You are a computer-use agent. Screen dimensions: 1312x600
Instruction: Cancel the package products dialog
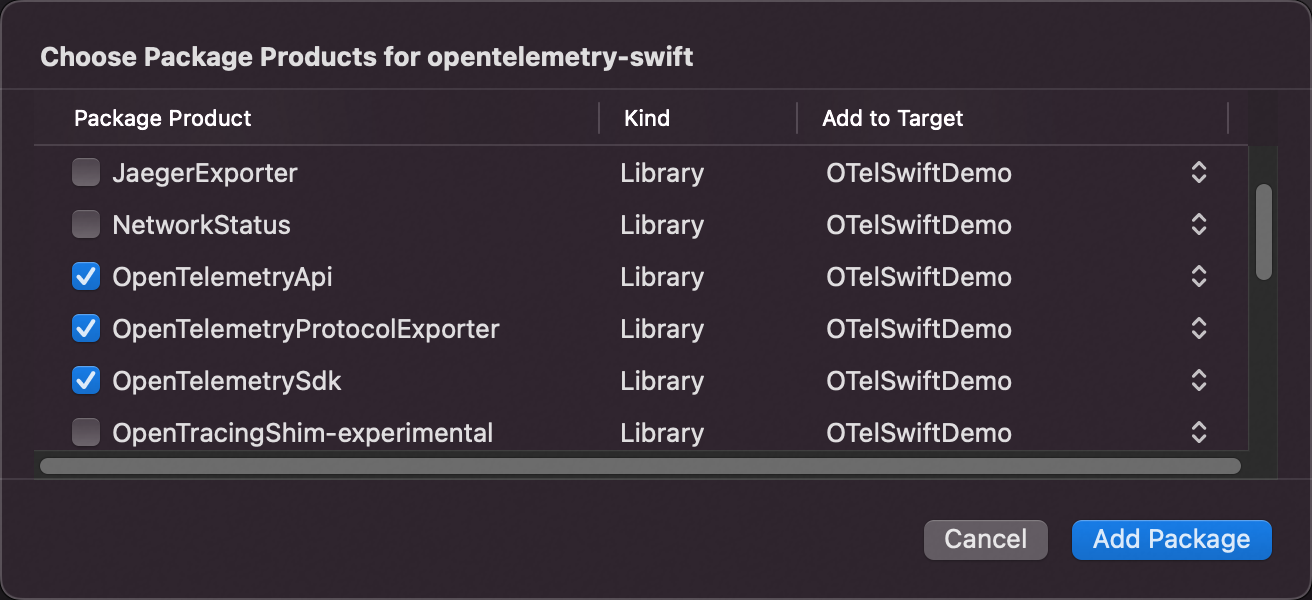(985, 539)
